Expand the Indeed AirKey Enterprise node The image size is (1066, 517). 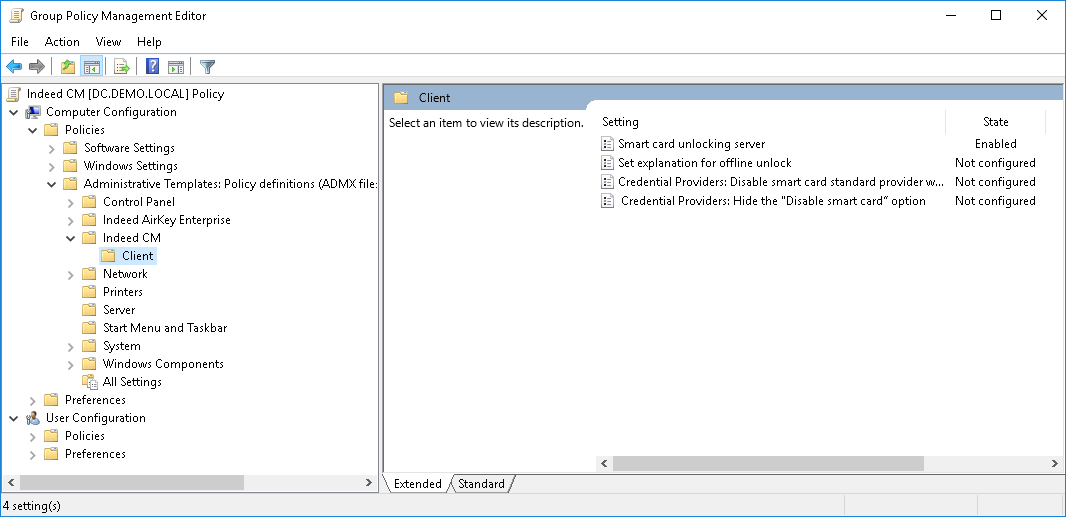coord(71,220)
